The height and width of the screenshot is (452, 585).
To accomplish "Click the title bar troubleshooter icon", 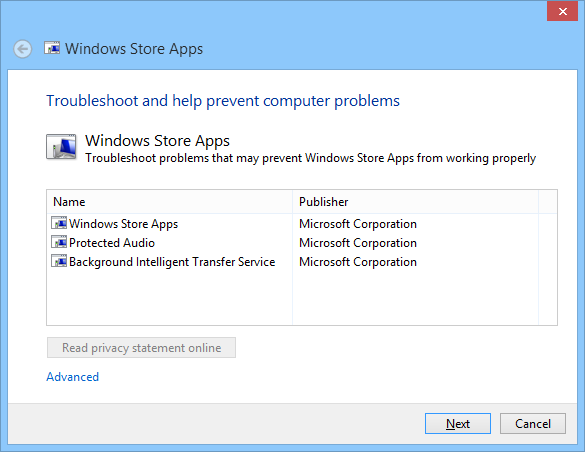I will pos(52,48).
